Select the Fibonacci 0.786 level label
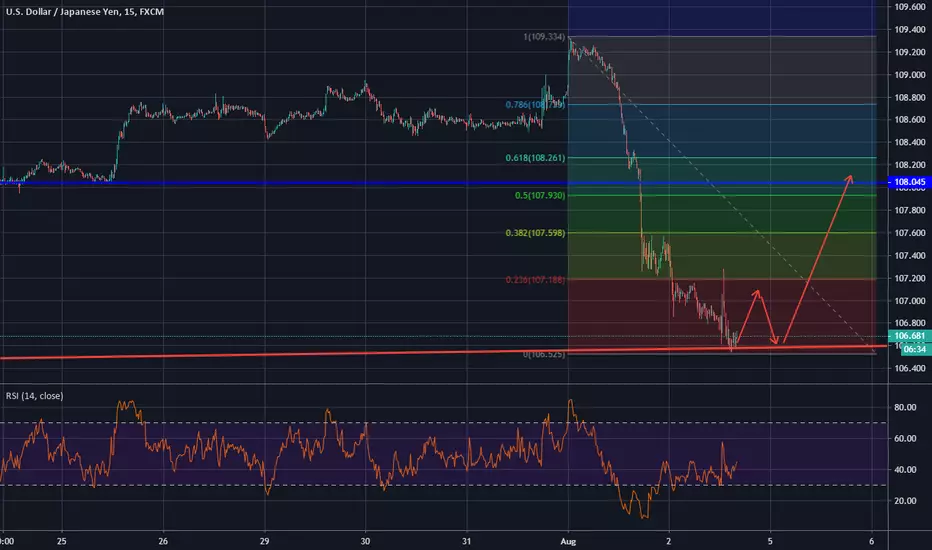Viewport: 932px width, 550px height. (x=535, y=105)
